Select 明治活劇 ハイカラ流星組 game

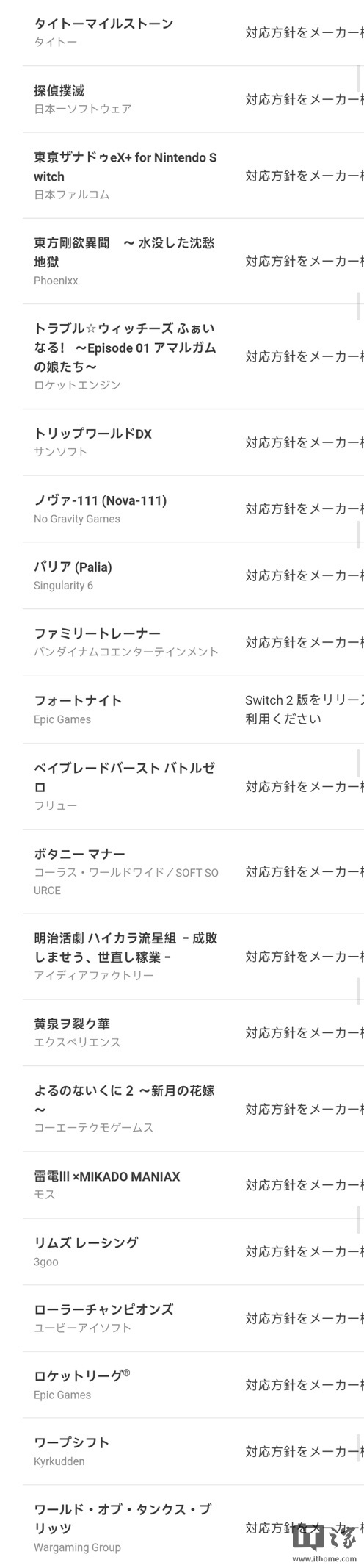pyautogui.click(x=125, y=948)
